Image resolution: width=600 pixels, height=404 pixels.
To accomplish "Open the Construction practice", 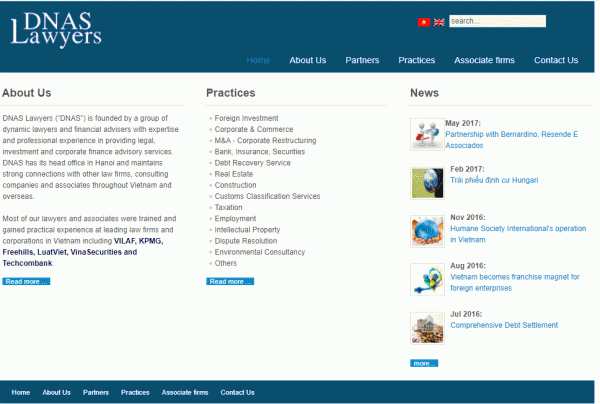I will point(235,185).
